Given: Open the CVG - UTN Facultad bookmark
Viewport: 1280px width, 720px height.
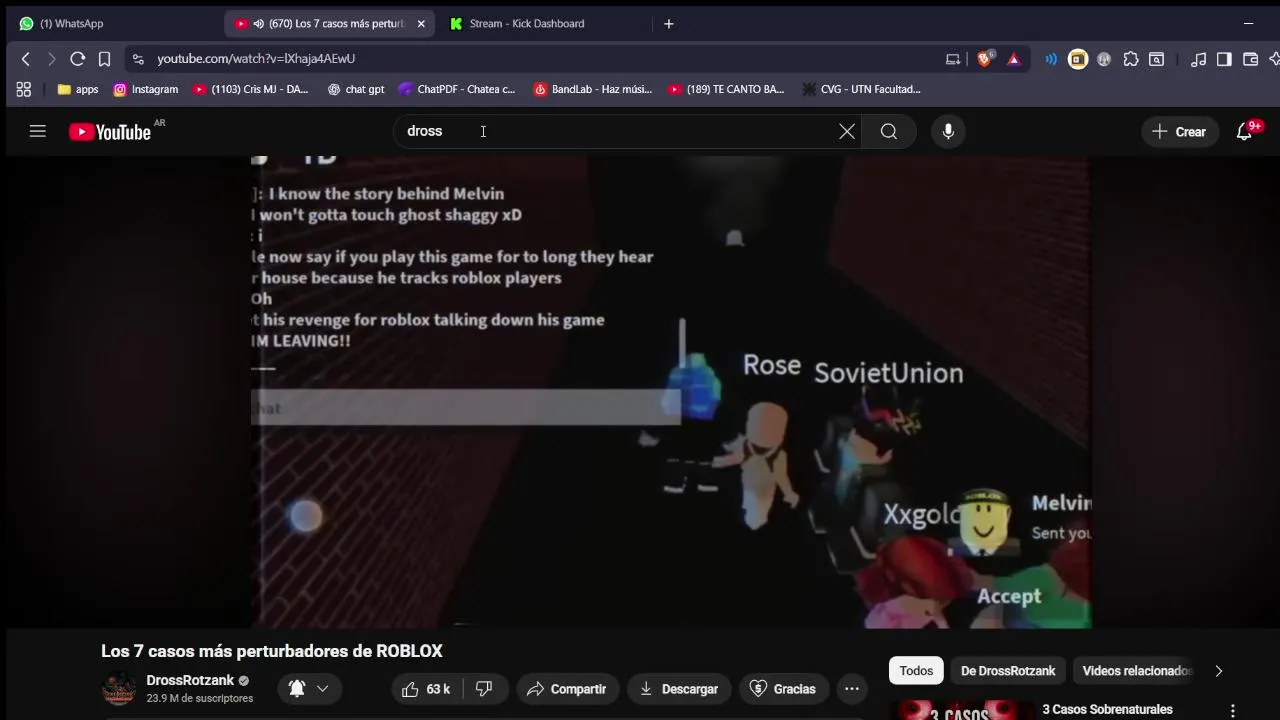Looking at the screenshot, I should (x=861, y=89).
